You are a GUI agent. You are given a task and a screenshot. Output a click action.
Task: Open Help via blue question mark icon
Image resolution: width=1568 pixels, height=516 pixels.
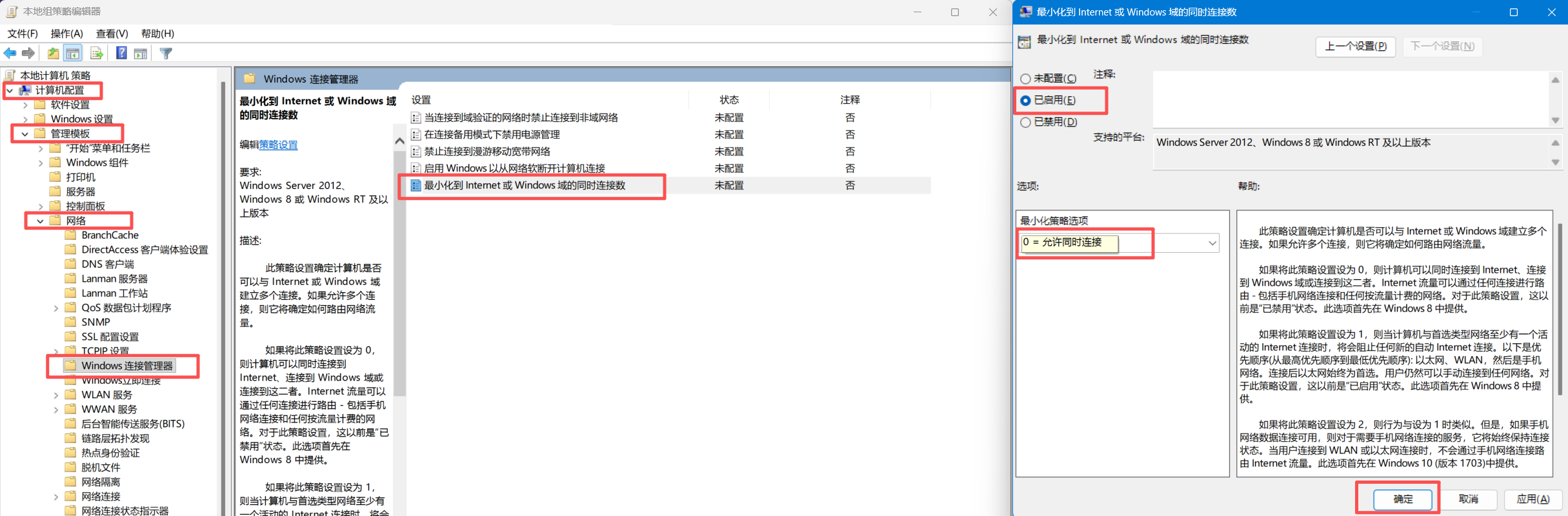tap(121, 54)
